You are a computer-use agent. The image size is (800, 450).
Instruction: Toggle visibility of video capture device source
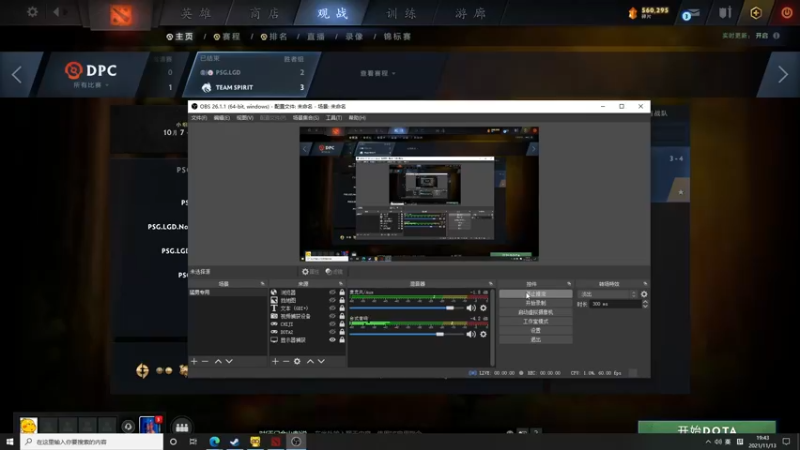332,316
